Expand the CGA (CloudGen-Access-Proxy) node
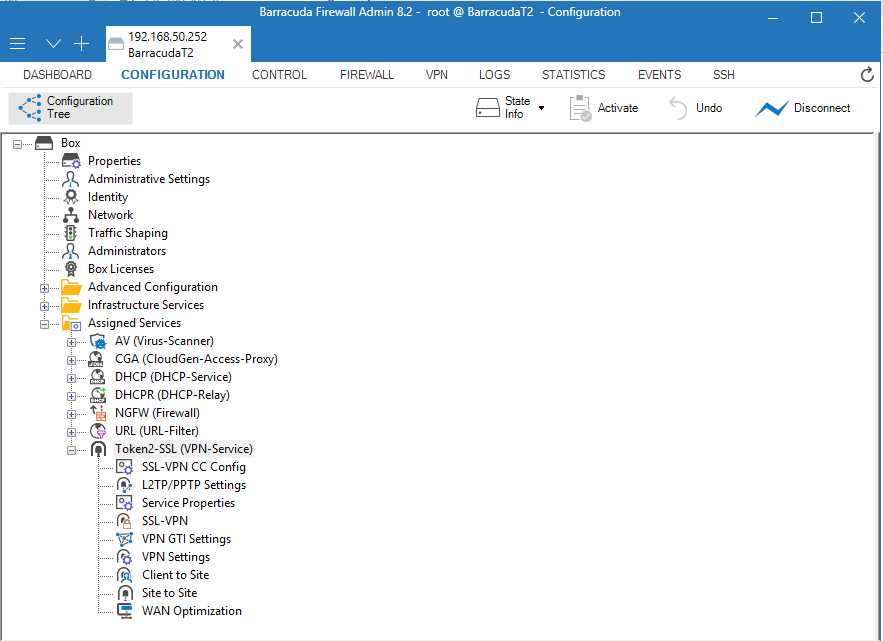 (72, 360)
